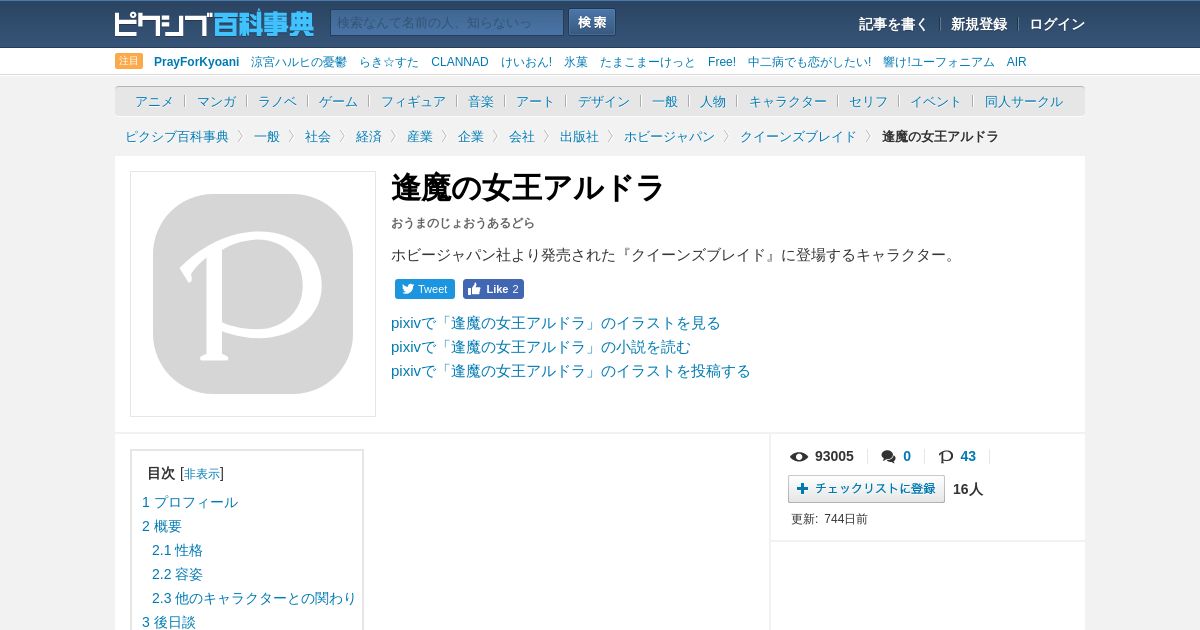Open the 社会 breadcrumb link

pos(318,136)
